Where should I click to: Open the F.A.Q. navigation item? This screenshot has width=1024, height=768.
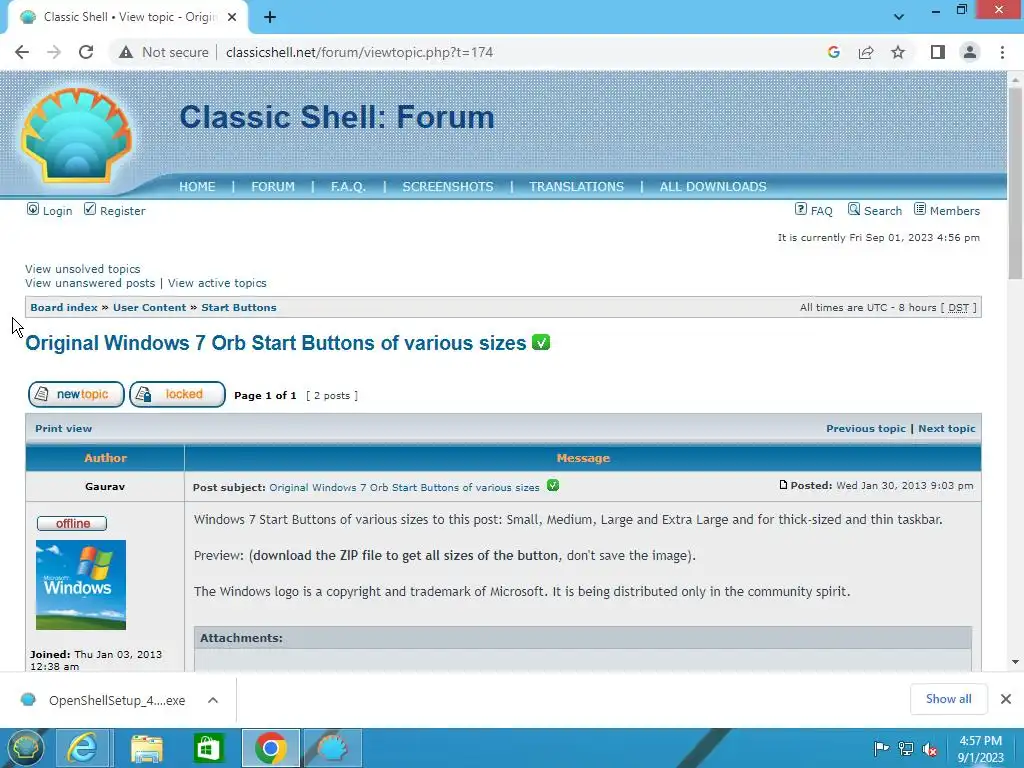click(348, 187)
